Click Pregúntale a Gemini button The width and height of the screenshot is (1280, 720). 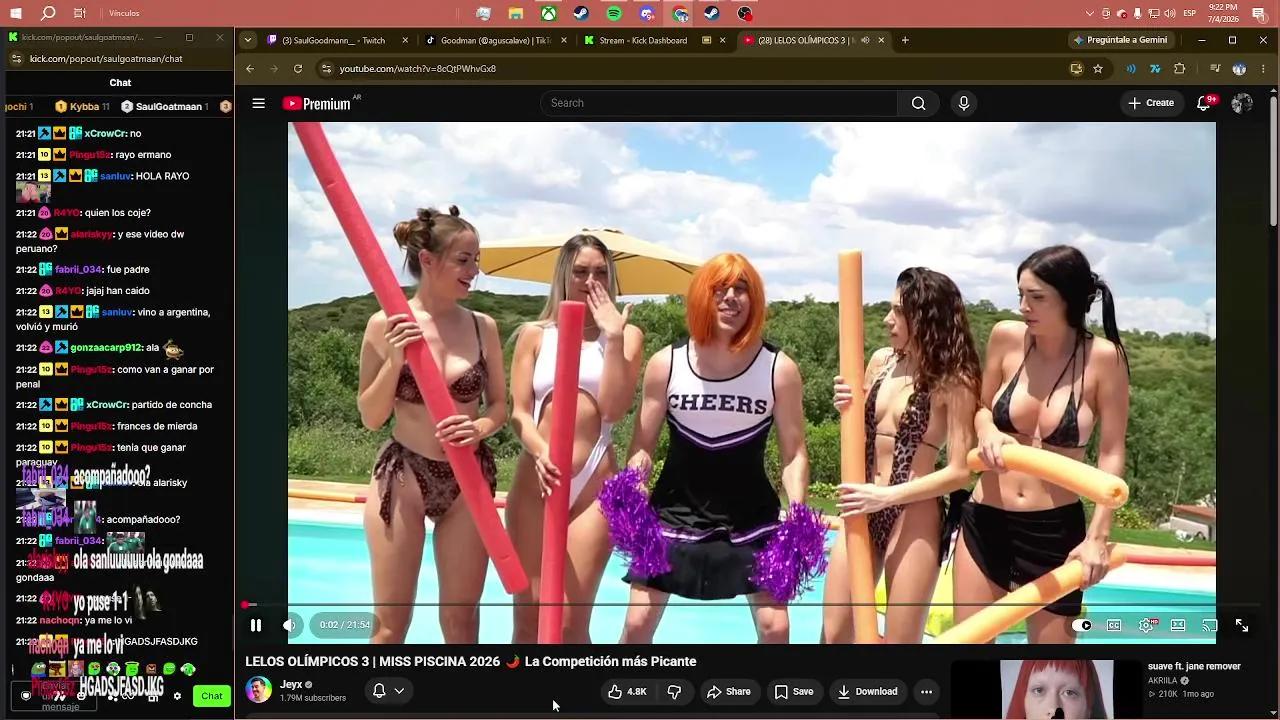point(1120,40)
